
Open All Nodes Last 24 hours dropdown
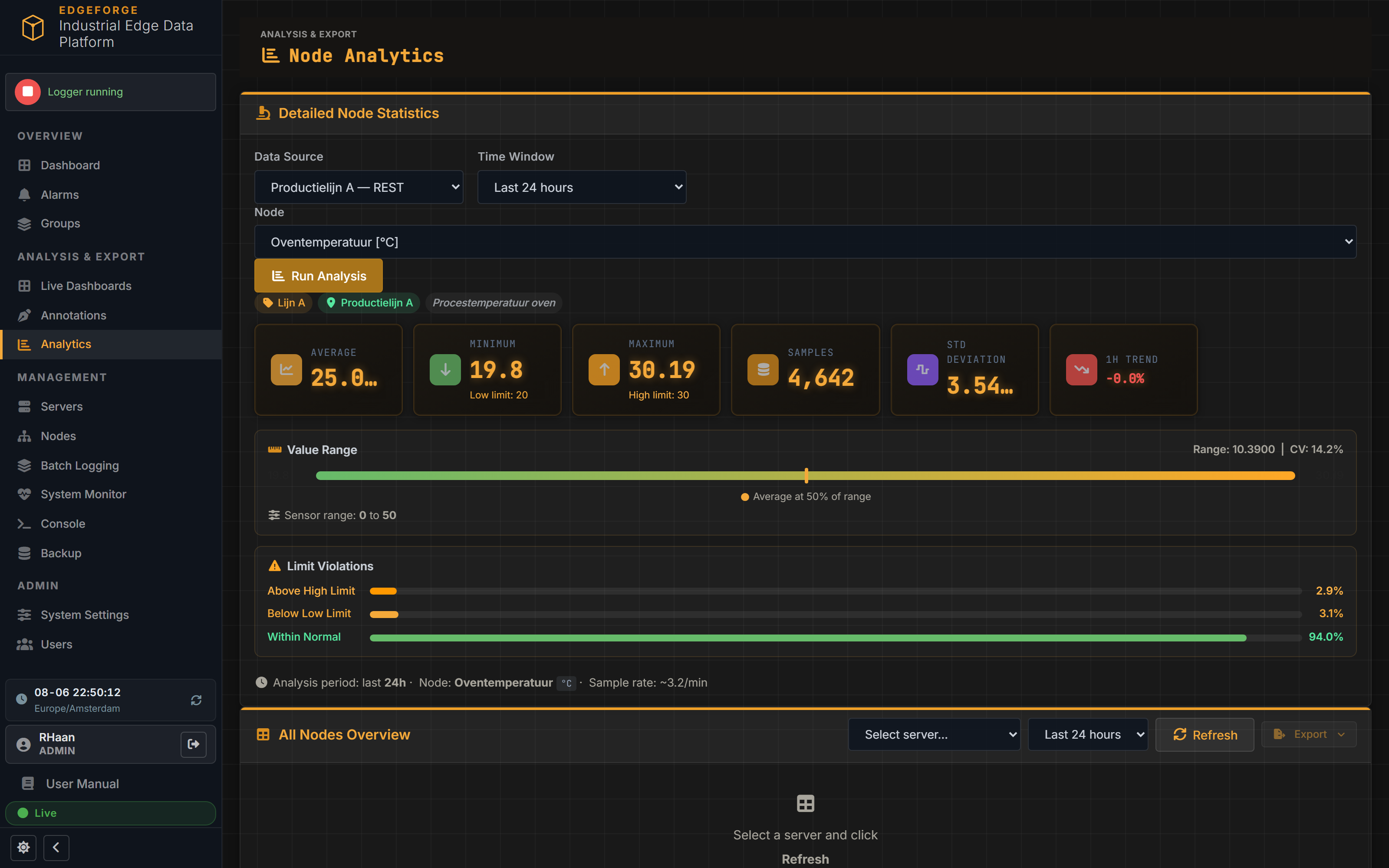[1088, 734]
